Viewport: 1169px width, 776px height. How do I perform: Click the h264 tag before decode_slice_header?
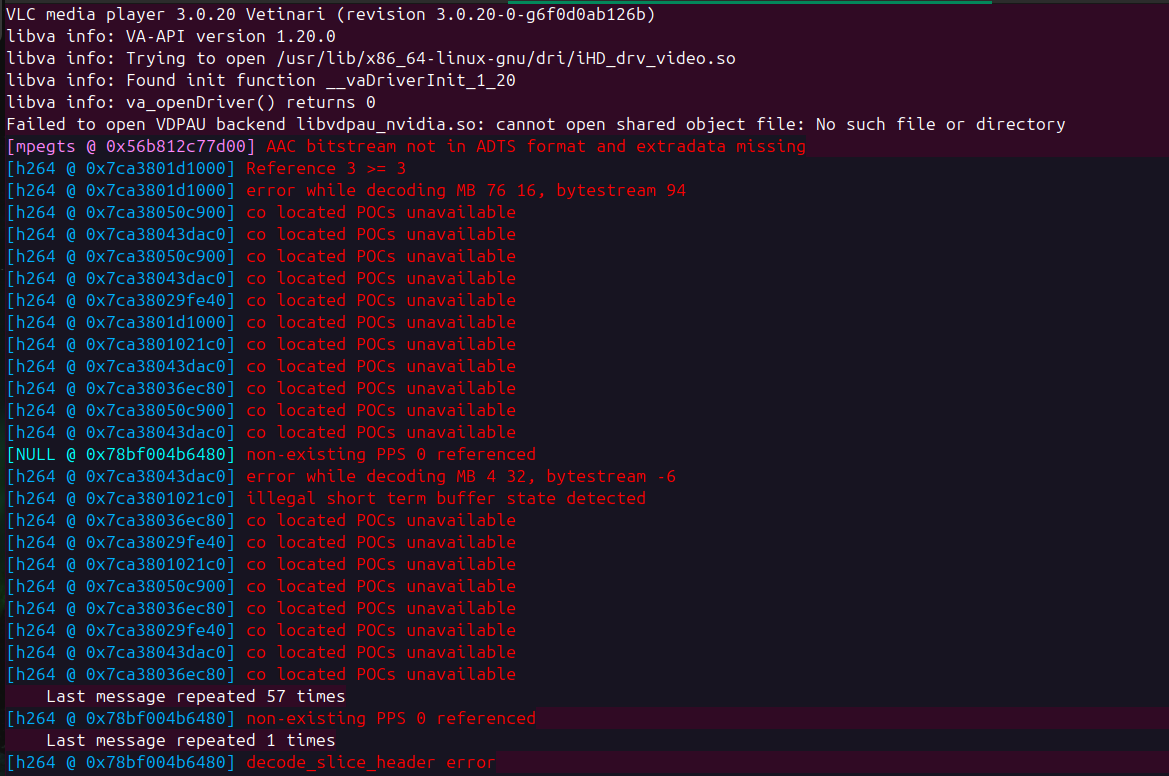tap(122, 762)
